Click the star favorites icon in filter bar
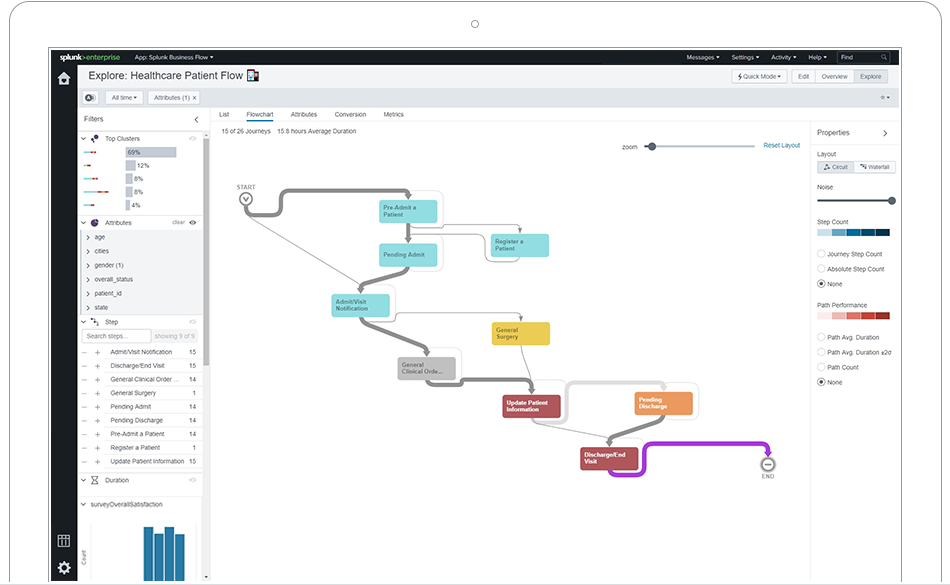The height and width of the screenshot is (585, 950). (x=885, y=98)
